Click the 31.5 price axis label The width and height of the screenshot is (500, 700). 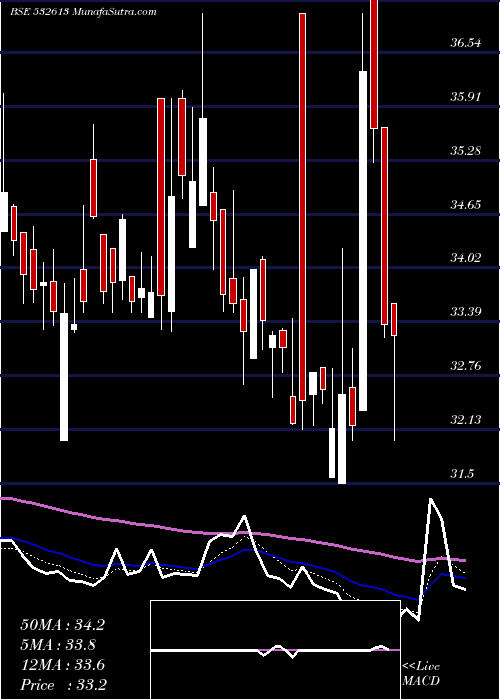(462, 474)
